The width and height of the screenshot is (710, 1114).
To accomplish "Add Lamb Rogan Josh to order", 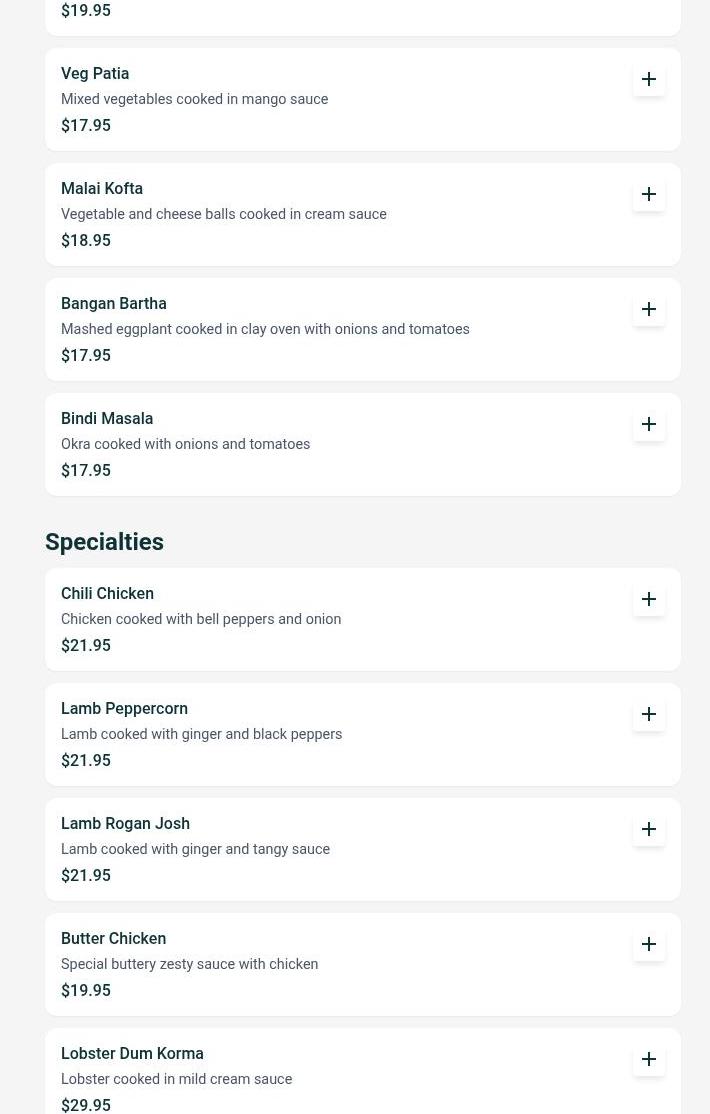I will click(x=649, y=829).
